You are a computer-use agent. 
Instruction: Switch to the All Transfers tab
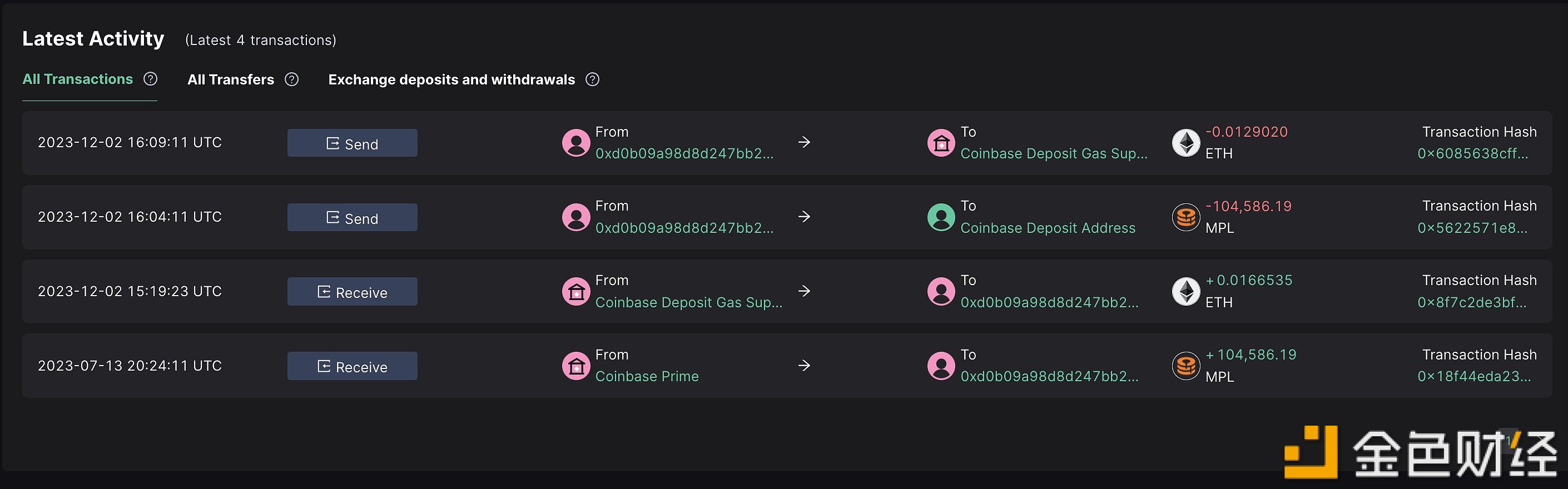pyautogui.click(x=231, y=79)
